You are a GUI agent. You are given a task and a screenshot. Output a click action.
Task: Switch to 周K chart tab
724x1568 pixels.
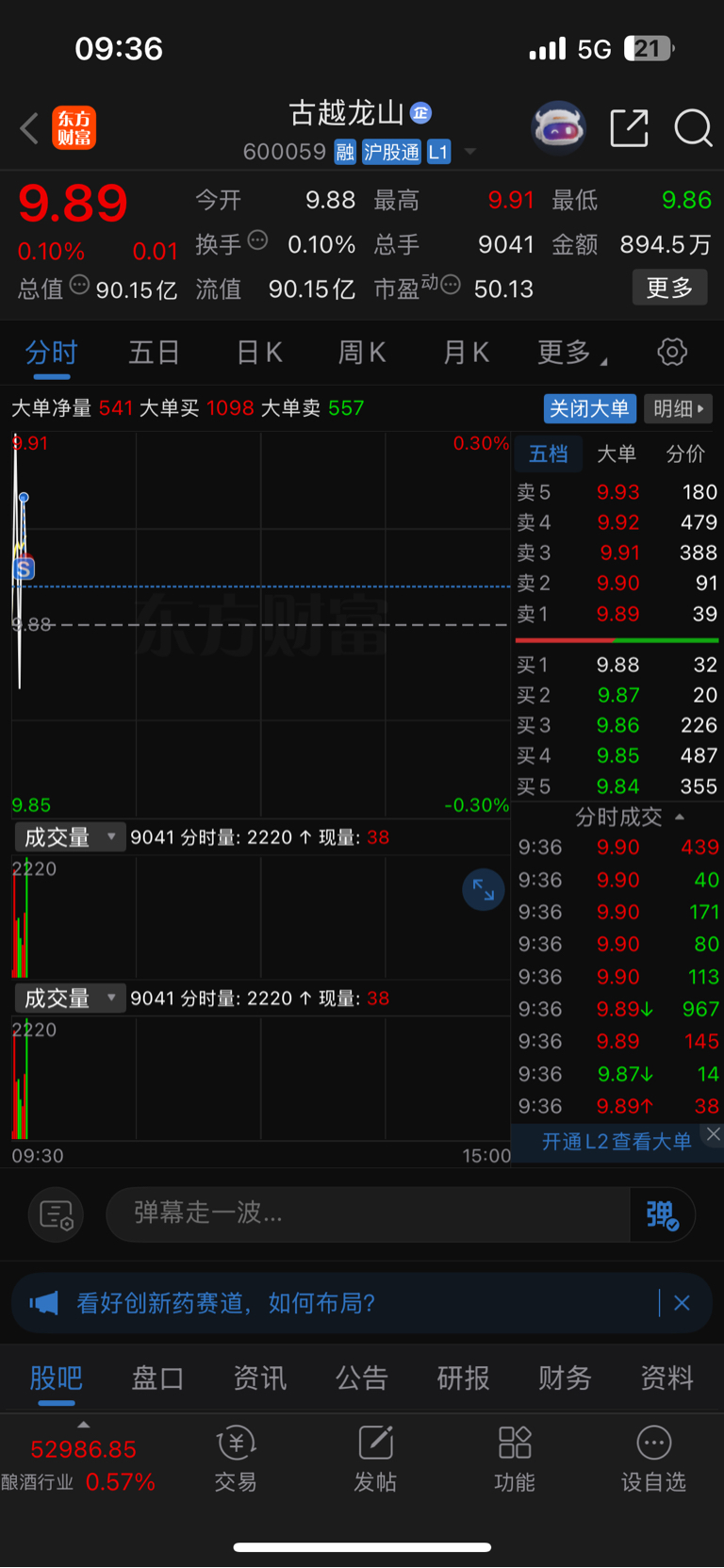[x=362, y=353]
